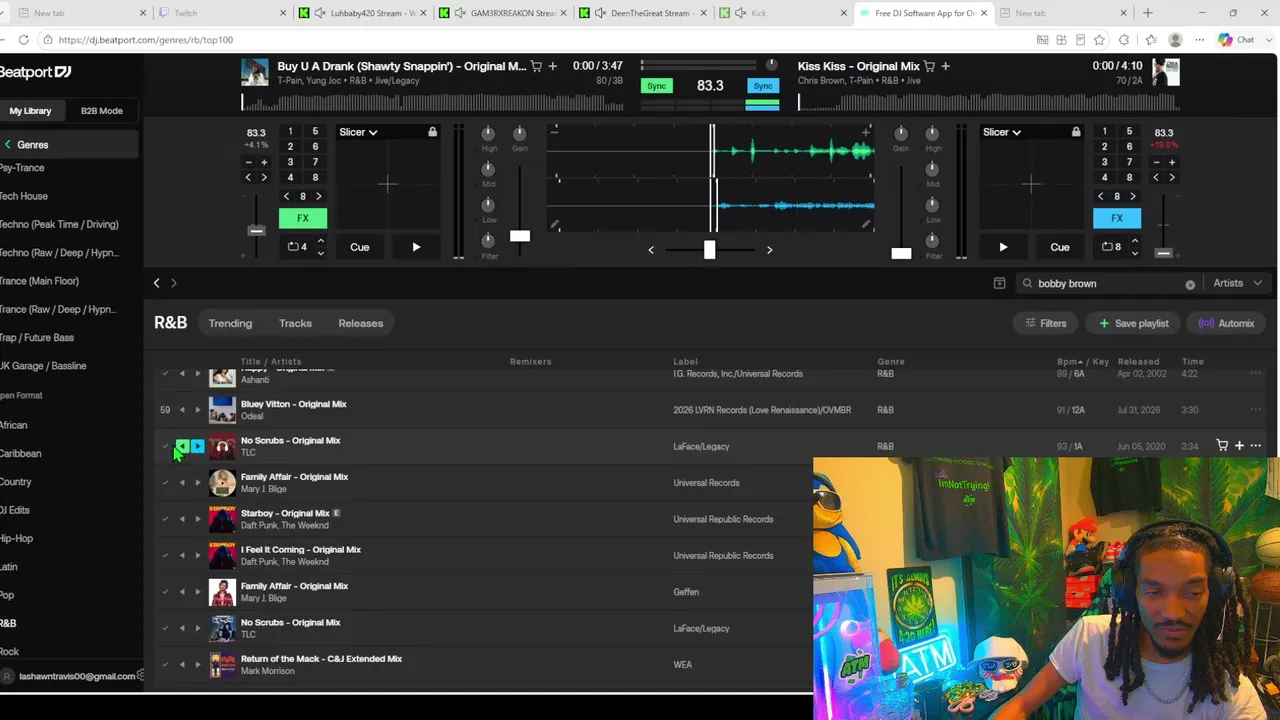Adjust left channel volume fader
The image size is (1280, 720).
coord(520,236)
